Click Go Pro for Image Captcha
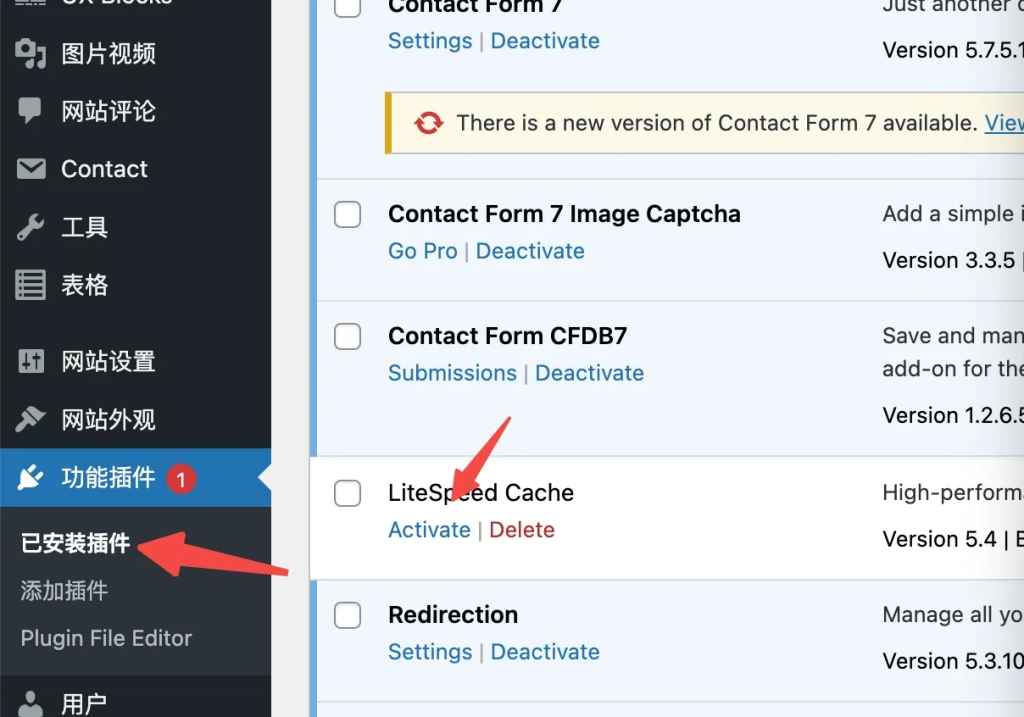The width and height of the screenshot is (1024, 717). 423,251
